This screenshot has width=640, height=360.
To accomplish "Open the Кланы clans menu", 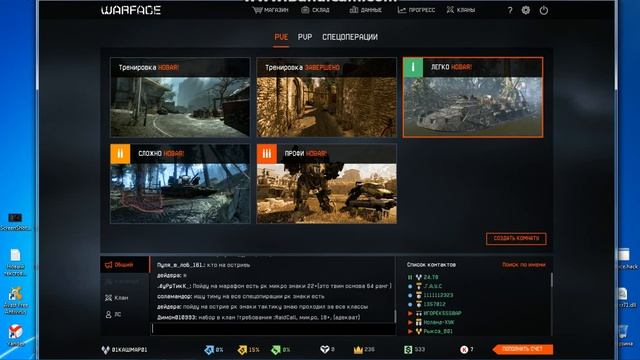I will coord(460,10).
